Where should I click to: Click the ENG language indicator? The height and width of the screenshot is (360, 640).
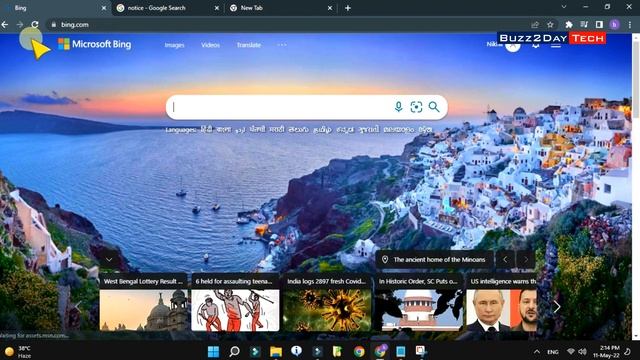(553, 352)
